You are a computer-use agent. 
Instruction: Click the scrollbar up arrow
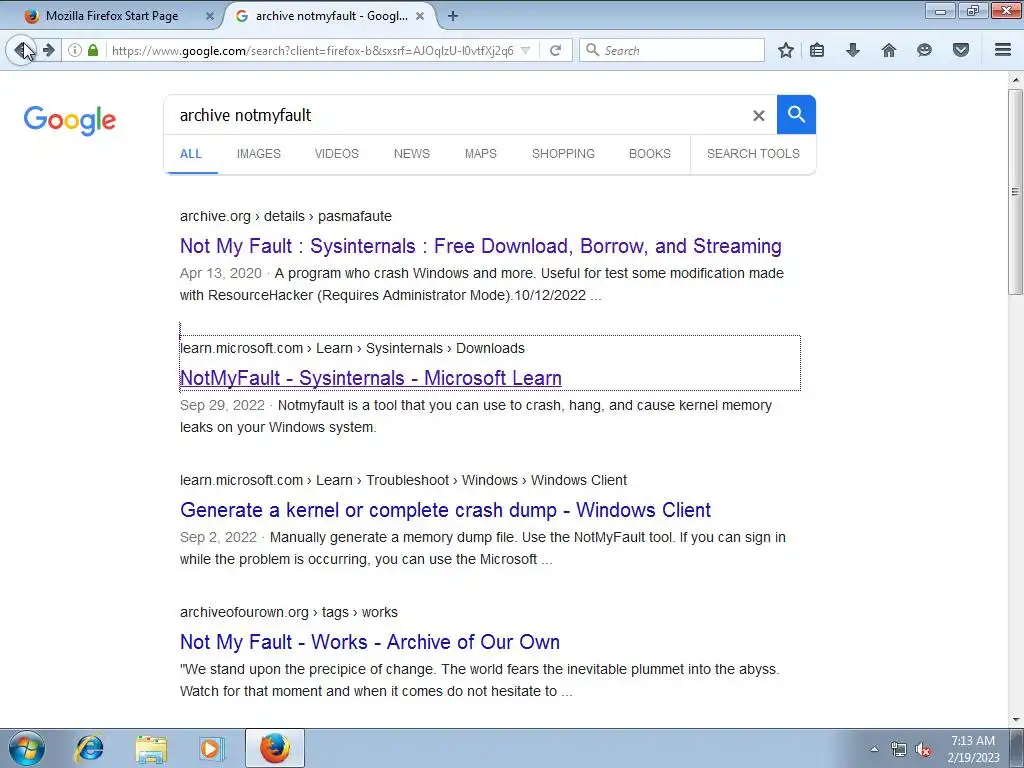pos(1015,79)
